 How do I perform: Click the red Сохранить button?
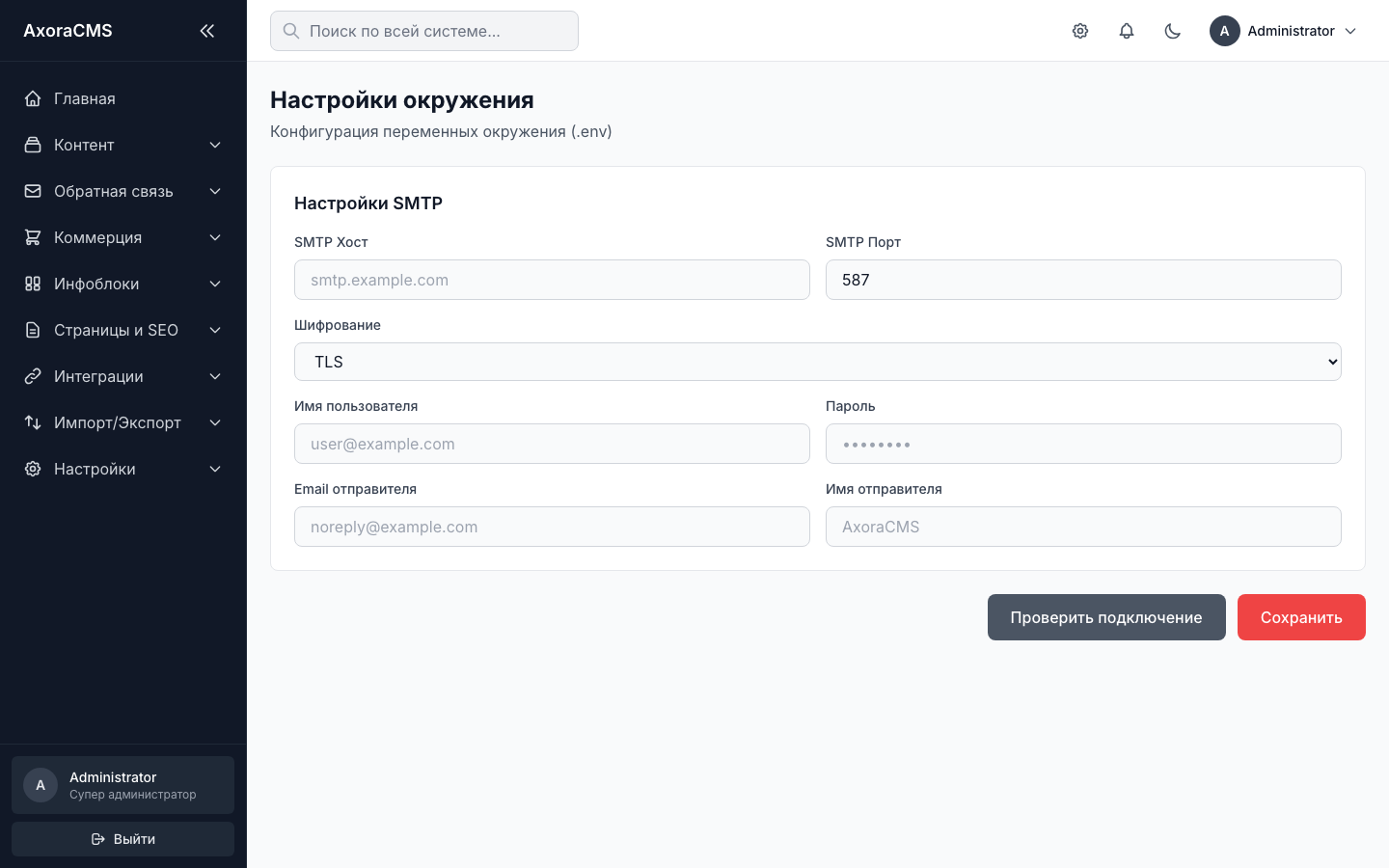(1301, 617)
